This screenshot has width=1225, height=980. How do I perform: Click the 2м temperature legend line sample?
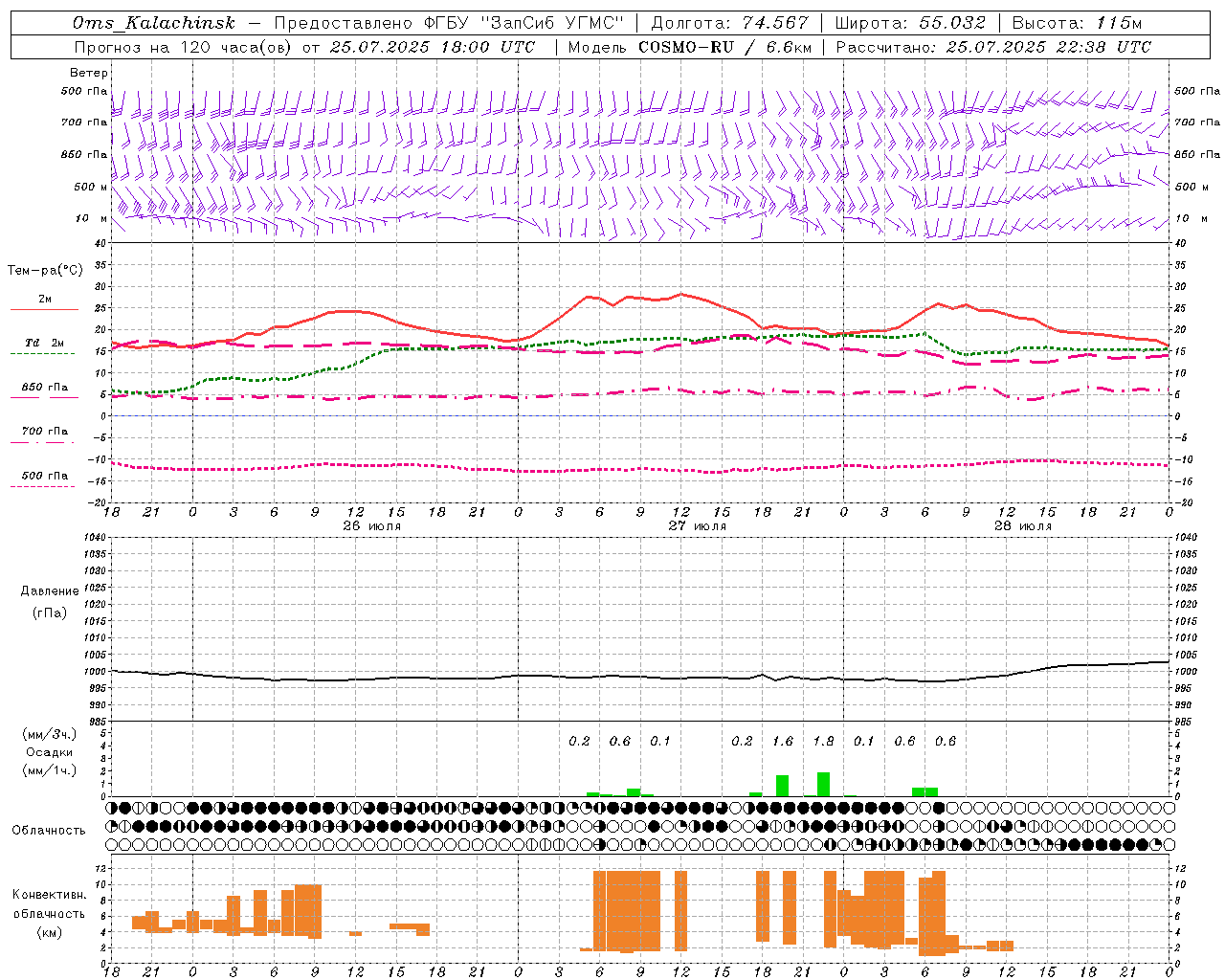click(x=44, y=309)
